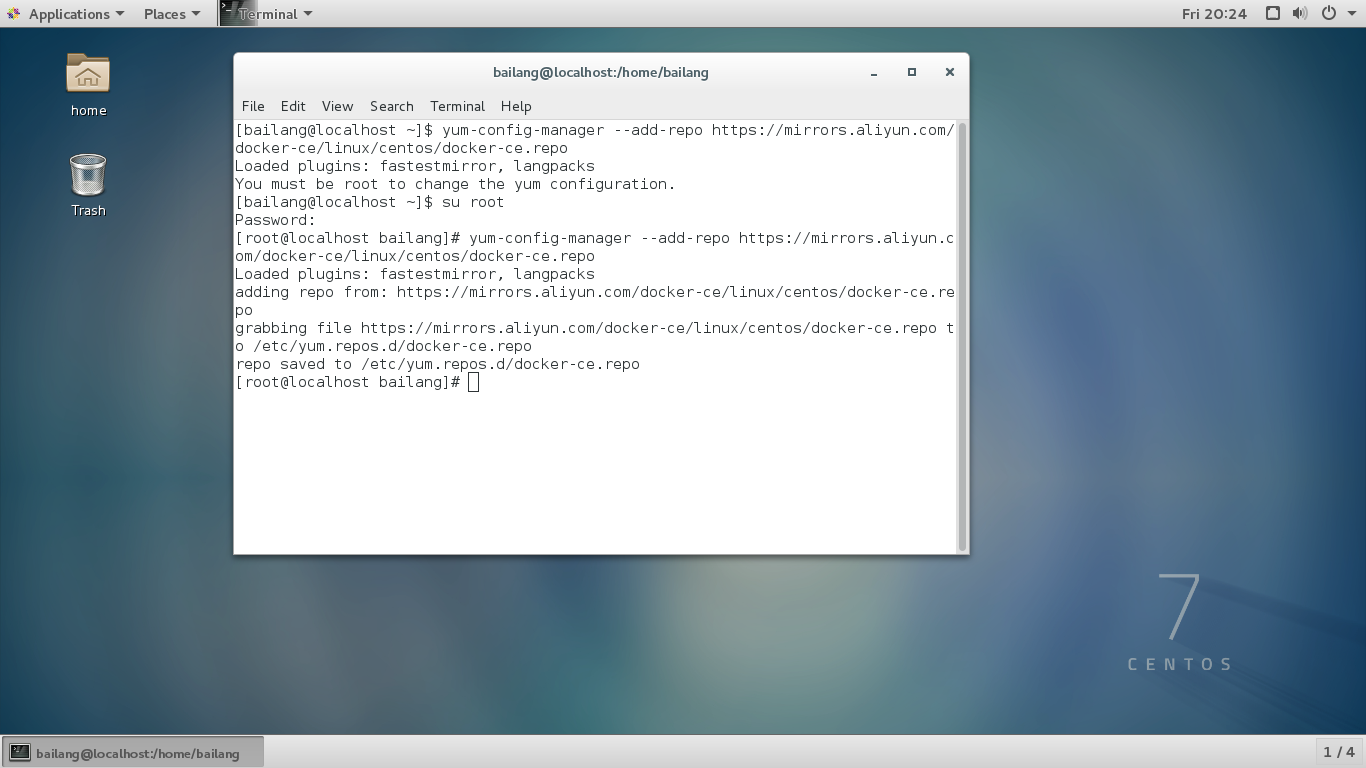Click the terminal window title bar text
Image resolution: width=1366 pixels, height=768 pixels.
pos(601,72)
